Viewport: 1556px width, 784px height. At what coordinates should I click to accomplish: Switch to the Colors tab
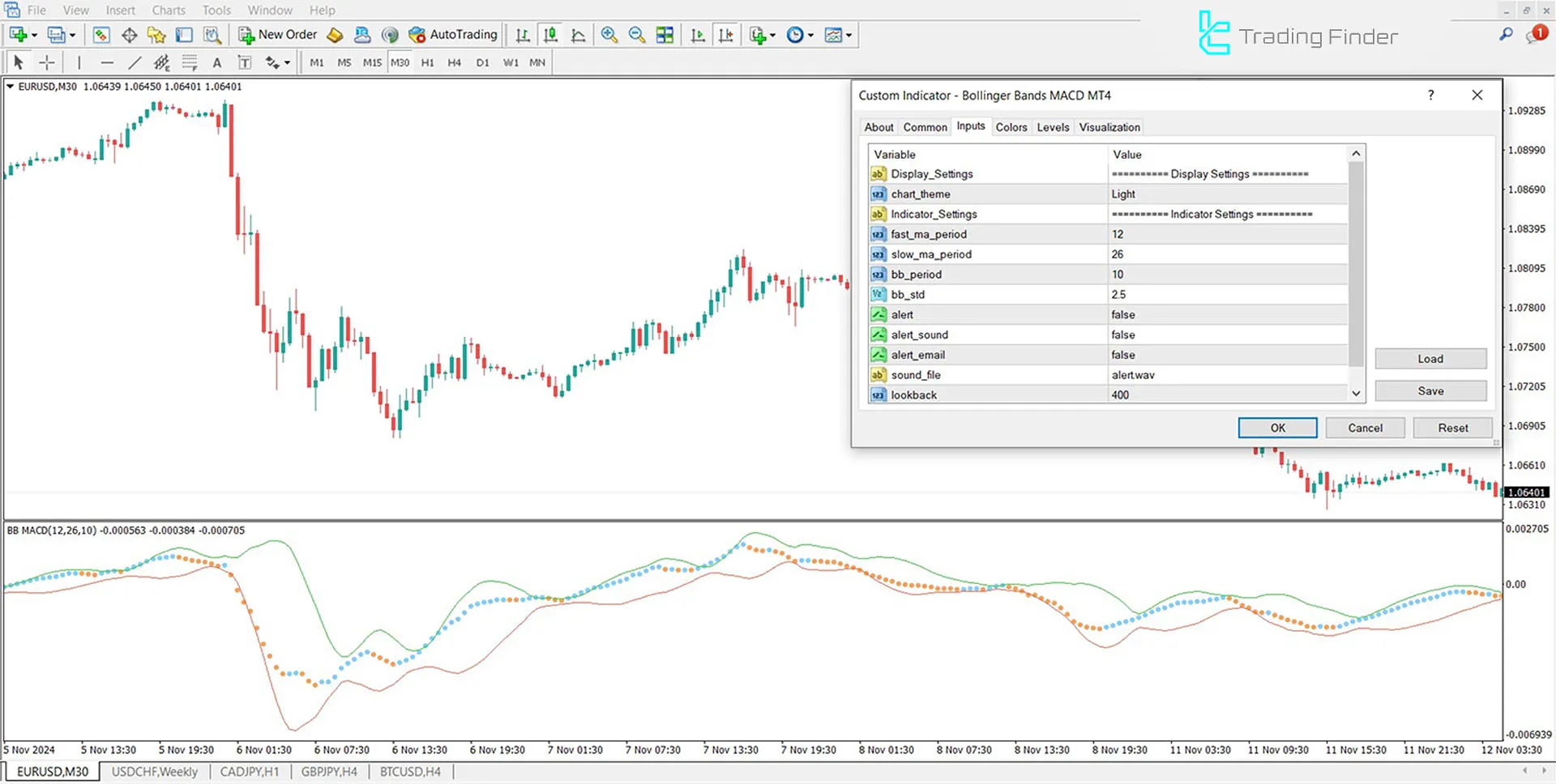tap(1011, 127)
